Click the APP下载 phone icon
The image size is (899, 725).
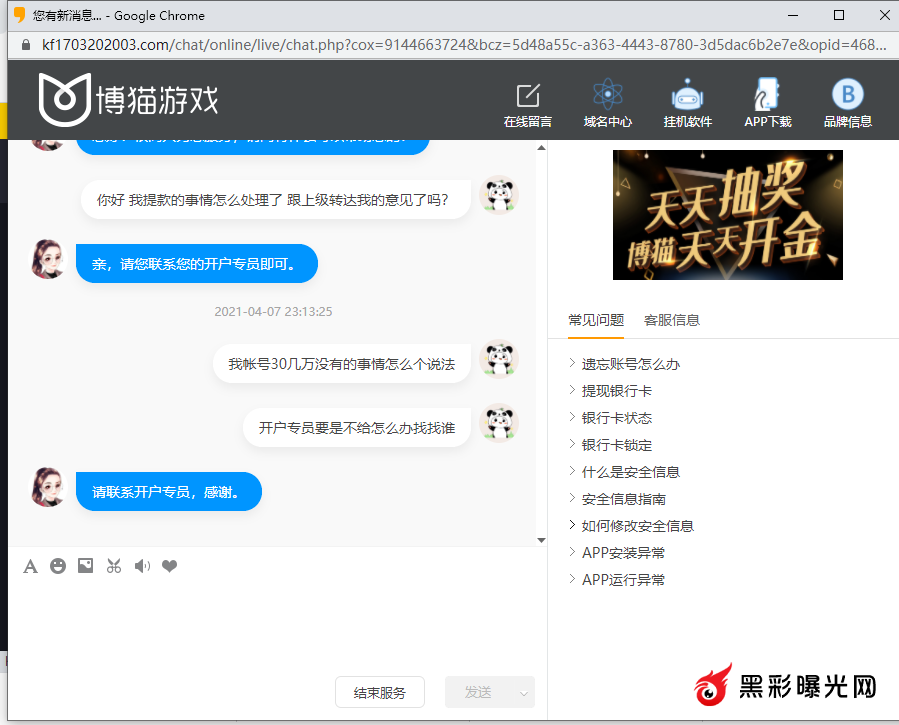[767, 96]
